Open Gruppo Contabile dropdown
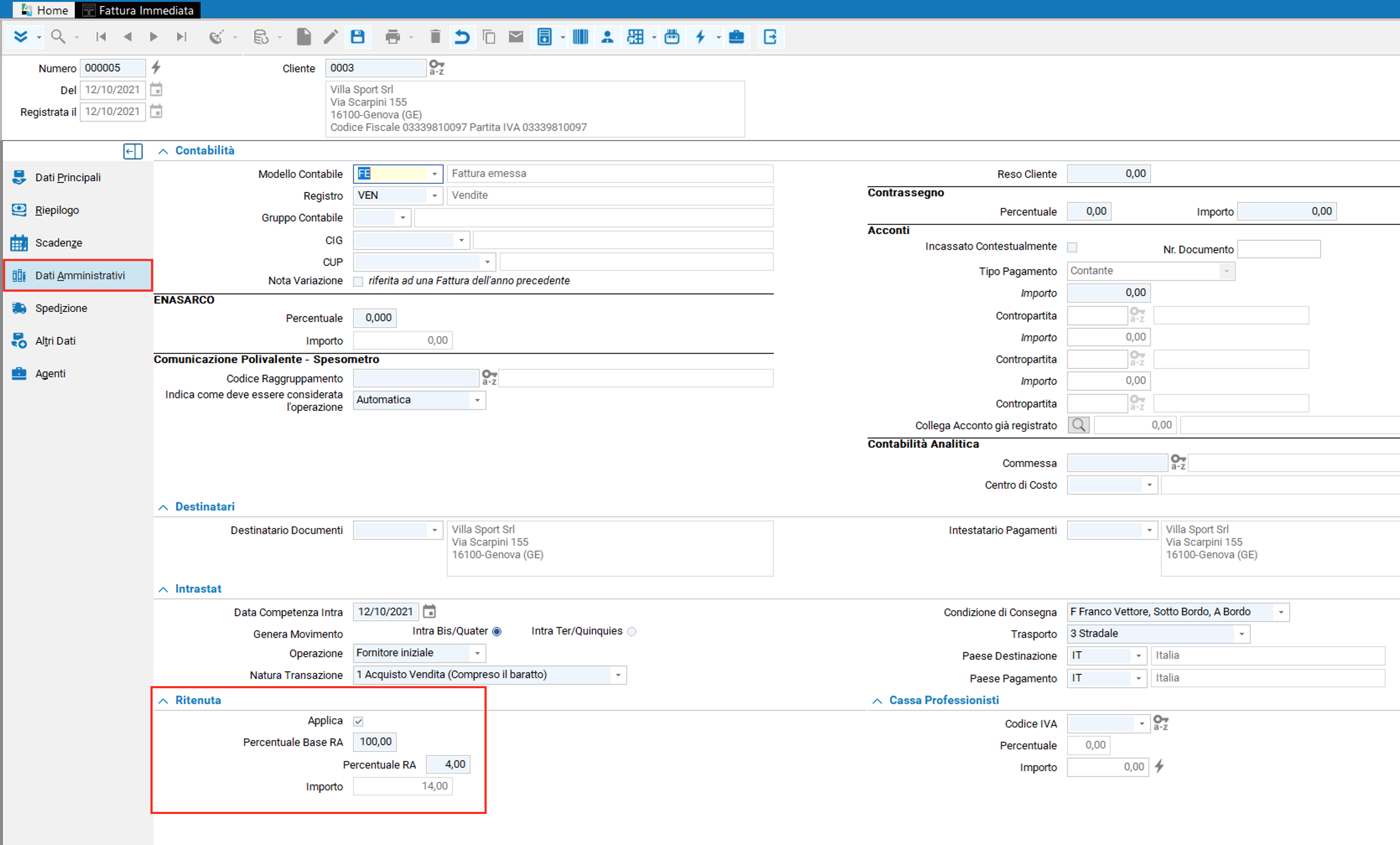The image size is (1400, 845). click(403, 218)
